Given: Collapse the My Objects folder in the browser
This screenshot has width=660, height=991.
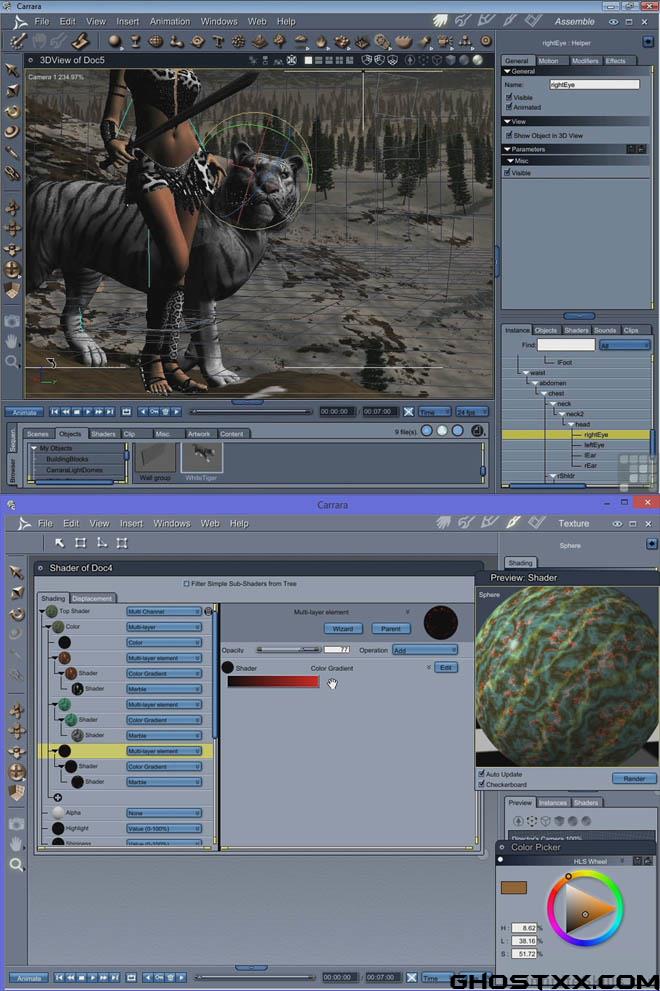Looking at the screenshot, I should 34,448.
